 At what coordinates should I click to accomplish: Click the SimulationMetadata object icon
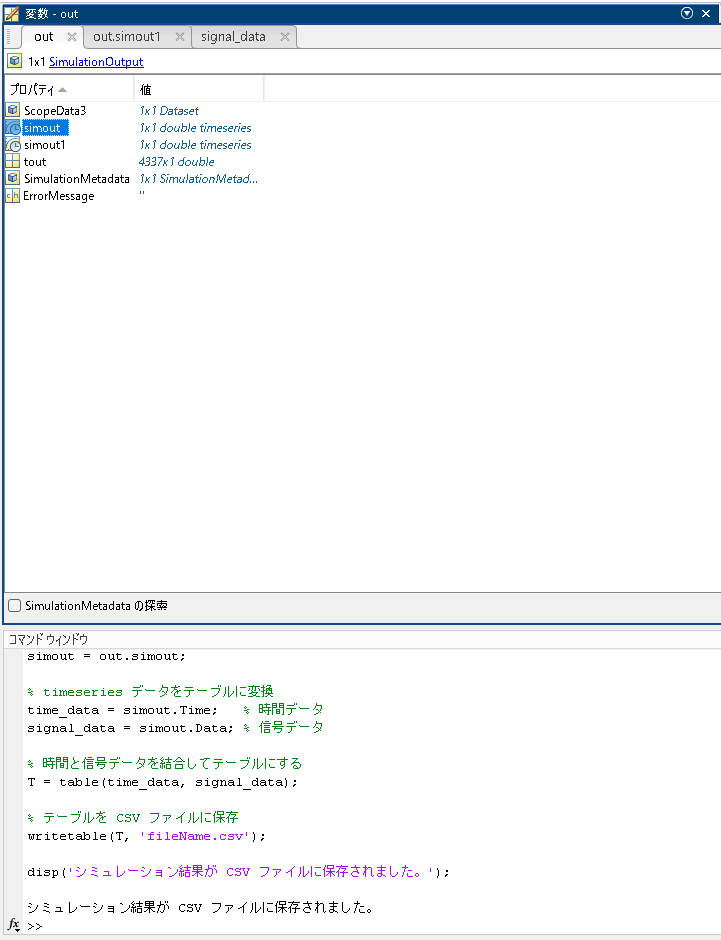13,178
